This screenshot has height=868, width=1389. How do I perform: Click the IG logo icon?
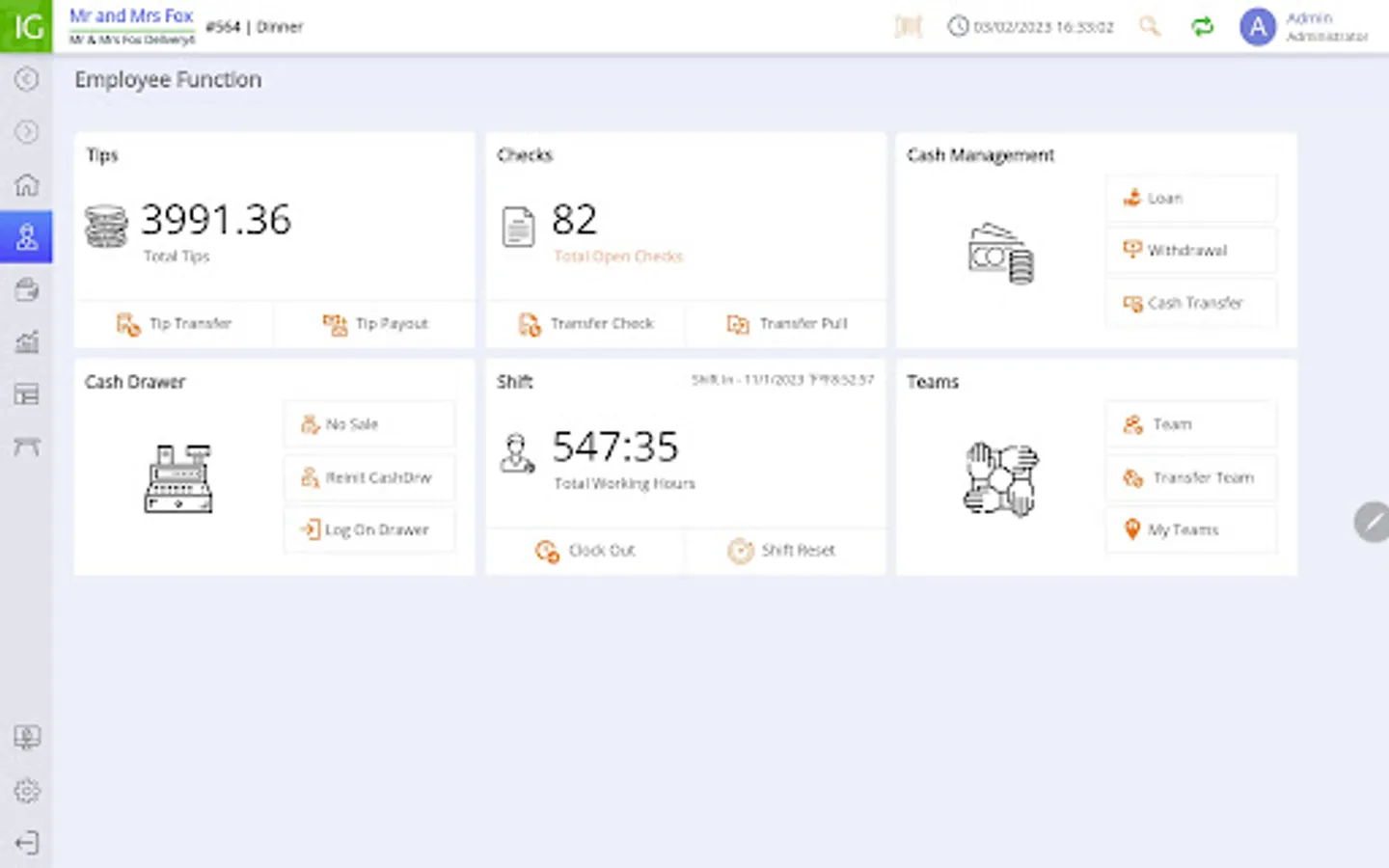[x=26, y=26]
